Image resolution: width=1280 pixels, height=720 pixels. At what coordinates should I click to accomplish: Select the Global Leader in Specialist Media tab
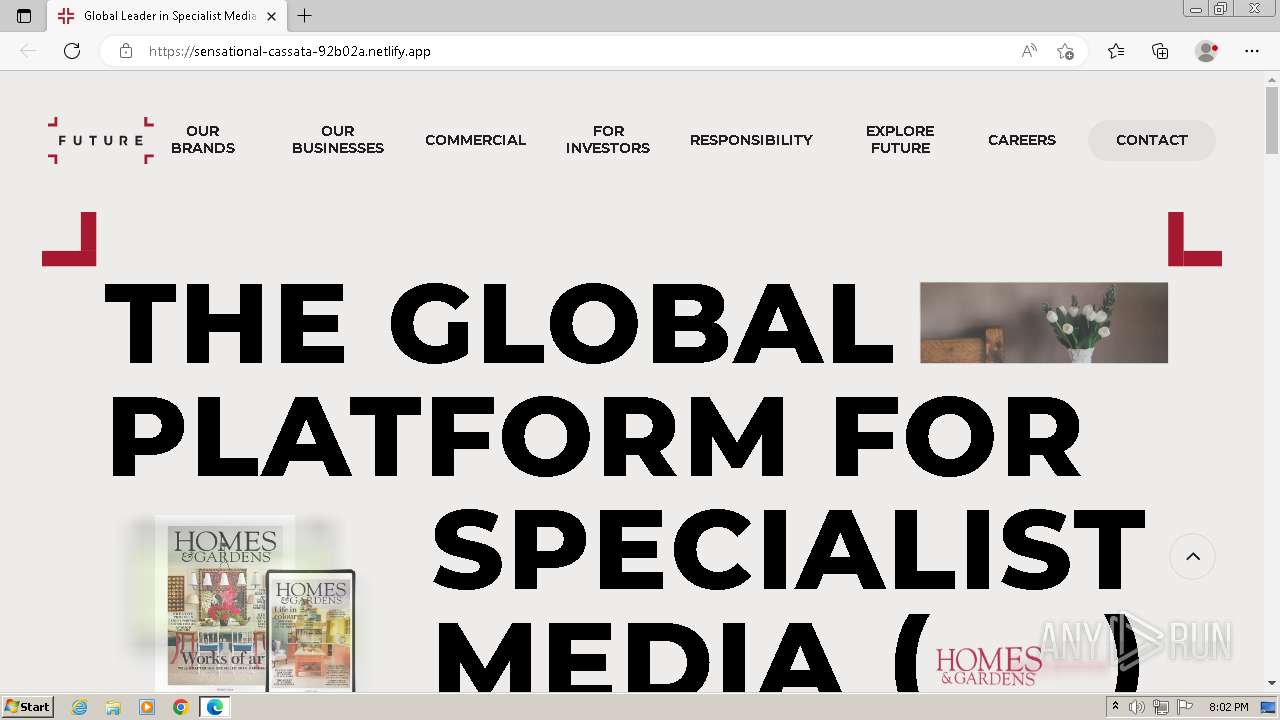pyautogui.click(x=168, y=16)
